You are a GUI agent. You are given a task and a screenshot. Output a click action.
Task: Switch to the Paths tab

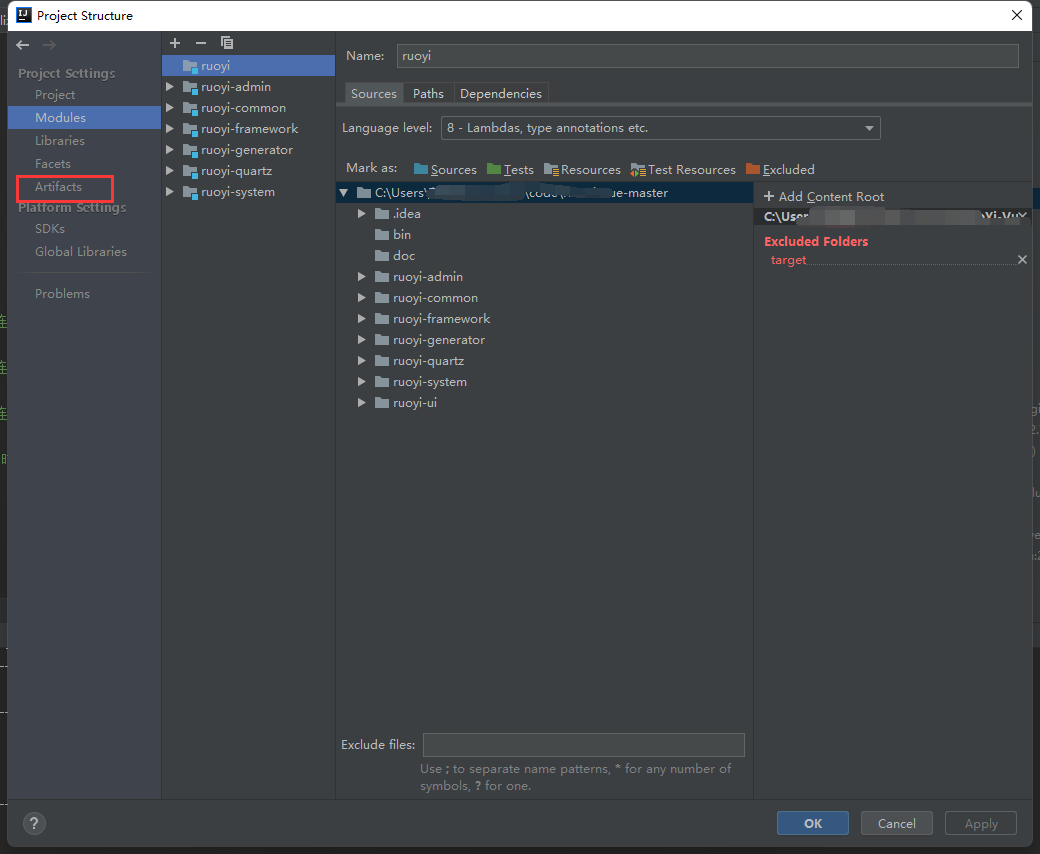pyautogui.click(x=428, y=93)
